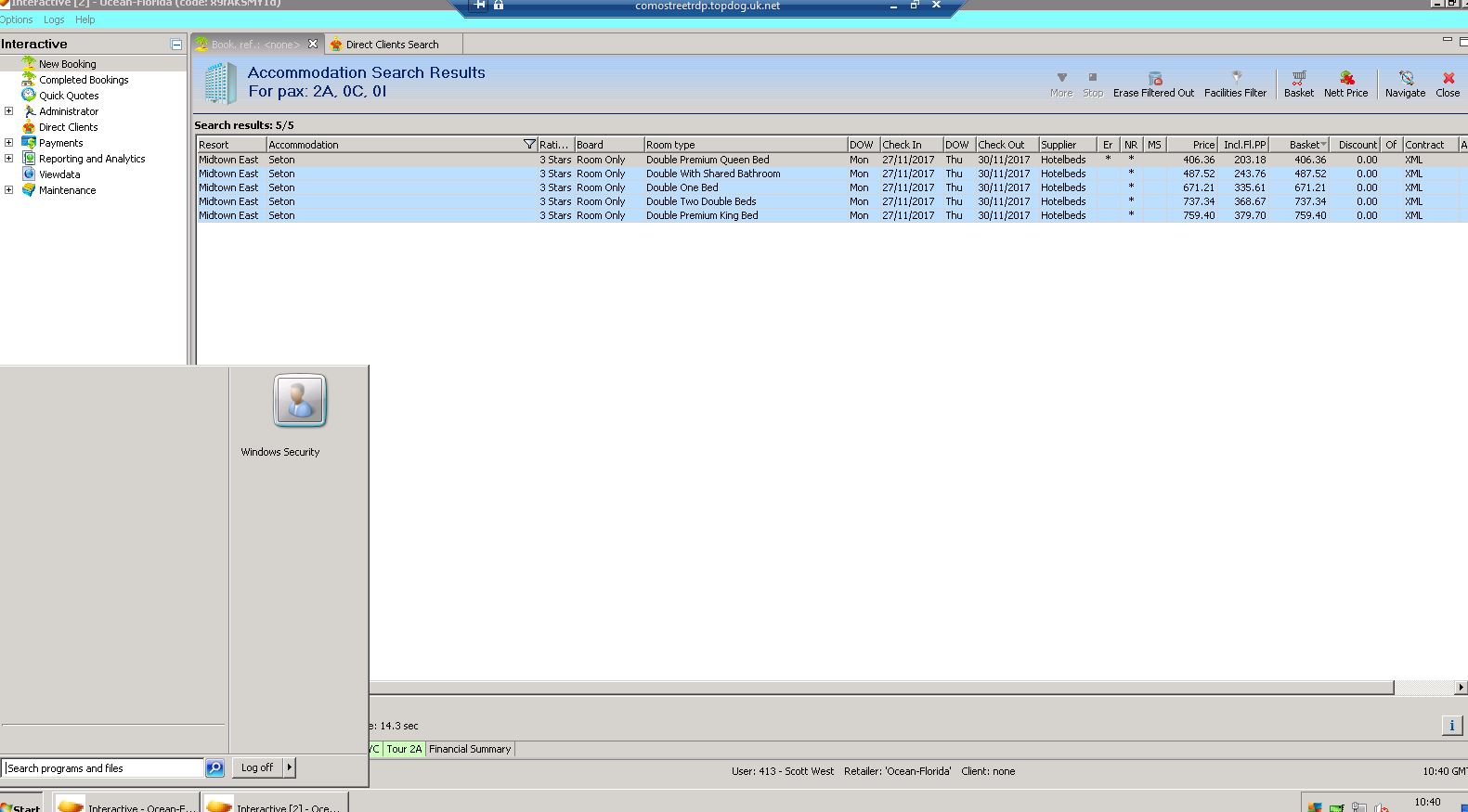The width and height of the screenshot is (1468, 812).
Task: Select the Double With Shared Bathroom row
Action: [831, 174]
